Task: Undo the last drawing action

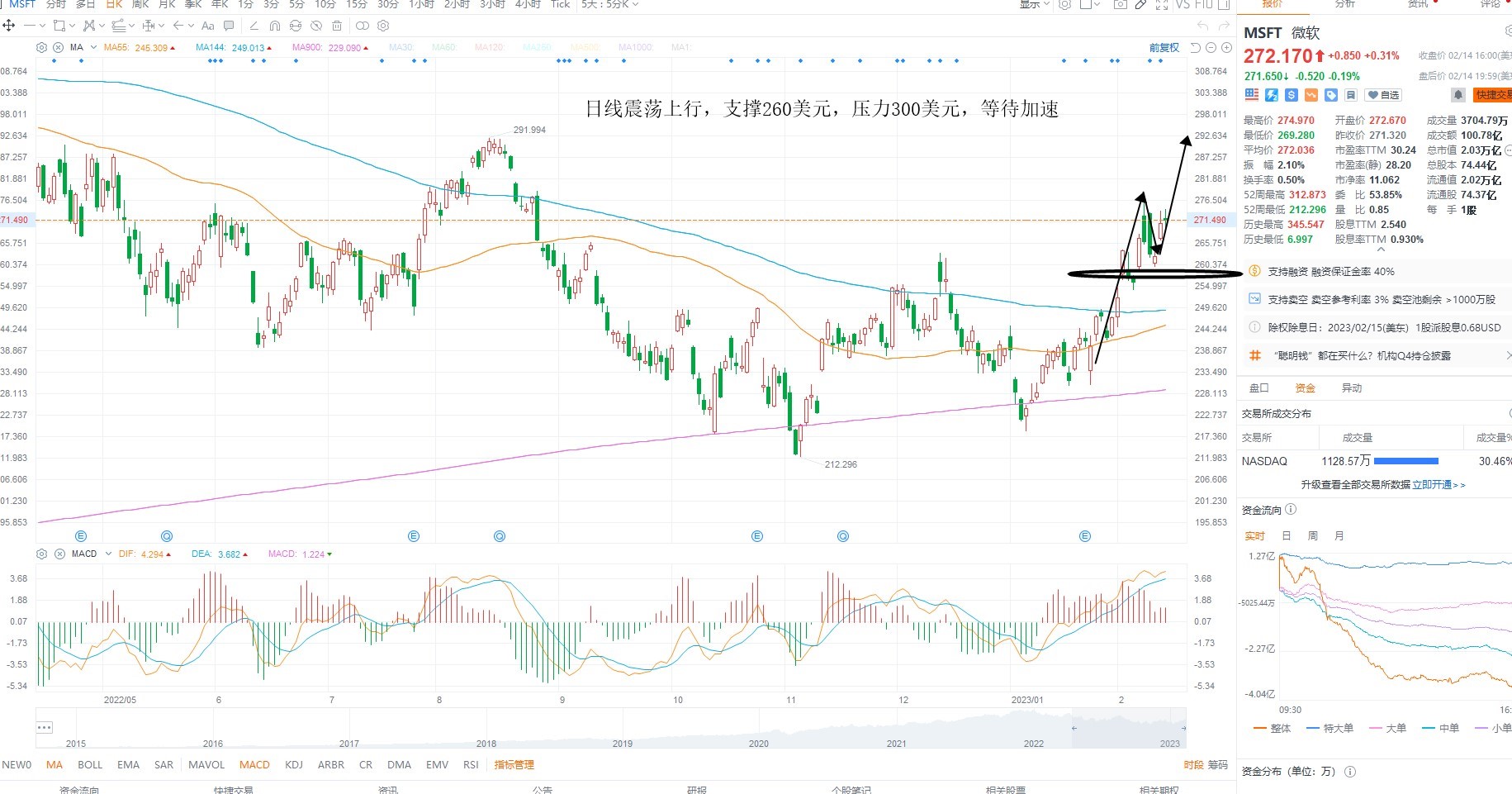Action: [x=1203, y=26]
